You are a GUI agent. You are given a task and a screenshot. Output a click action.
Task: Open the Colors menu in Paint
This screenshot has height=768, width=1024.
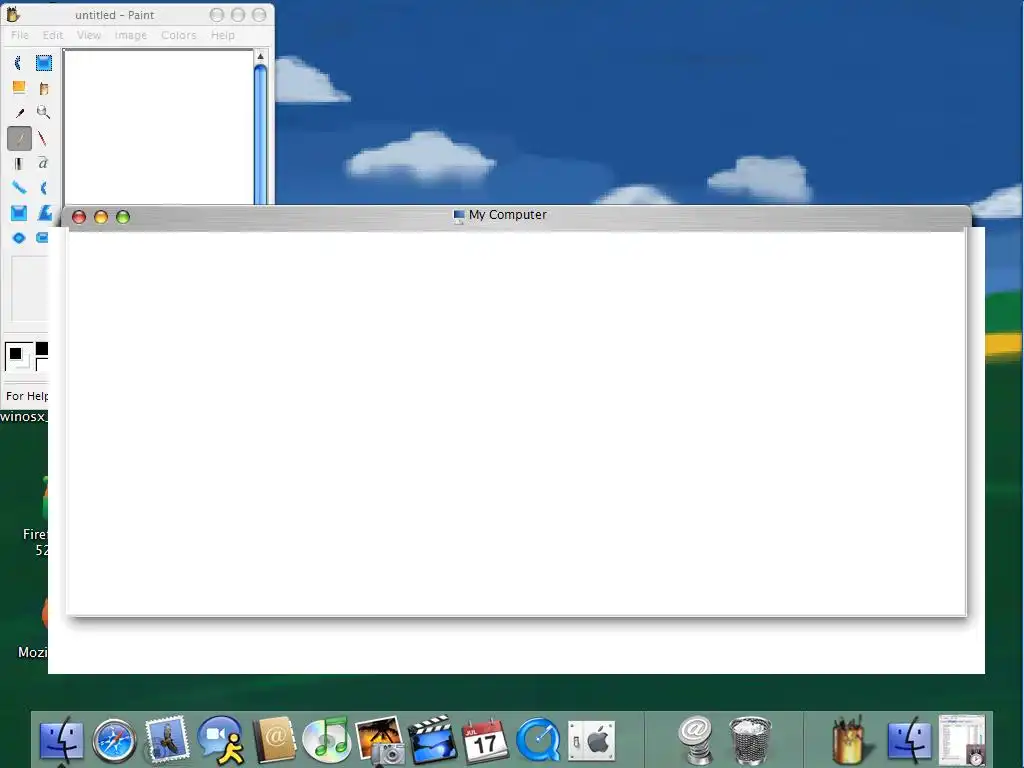tap(178, 35)
